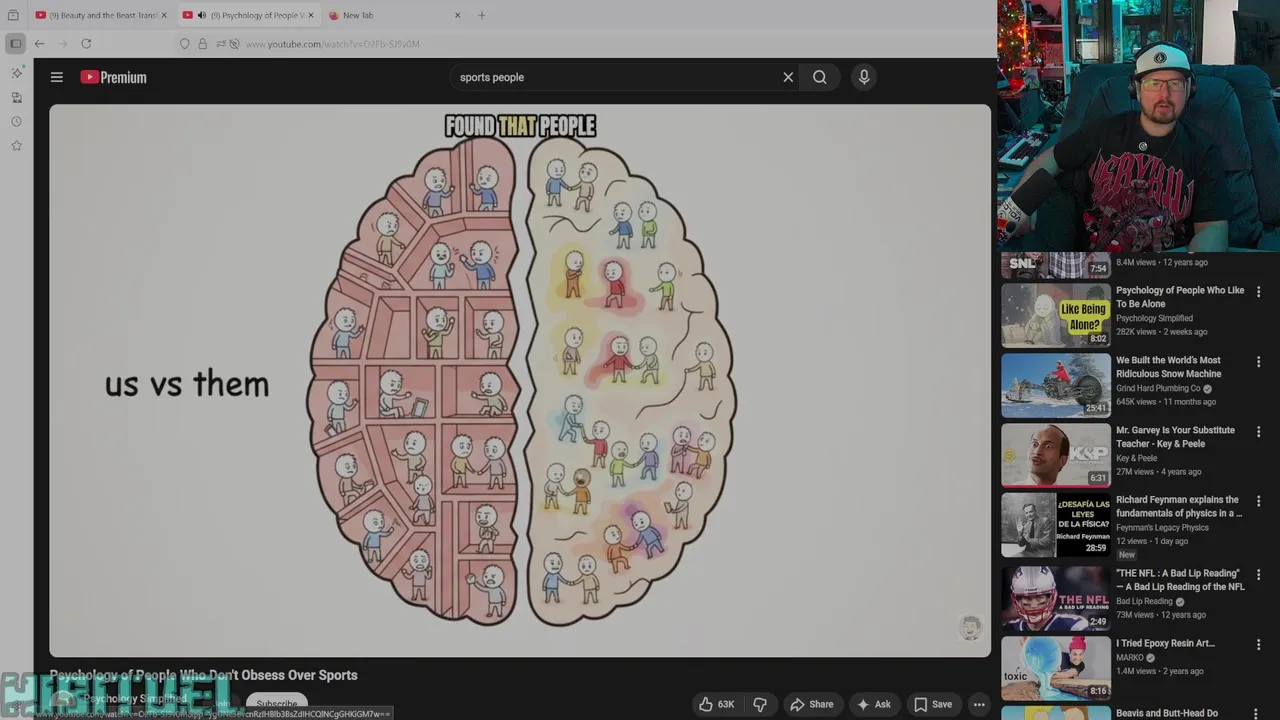Visit Bad Lip Reading channel
The height and width of the screenshot is (720, 1280).
pos(1144,602)
